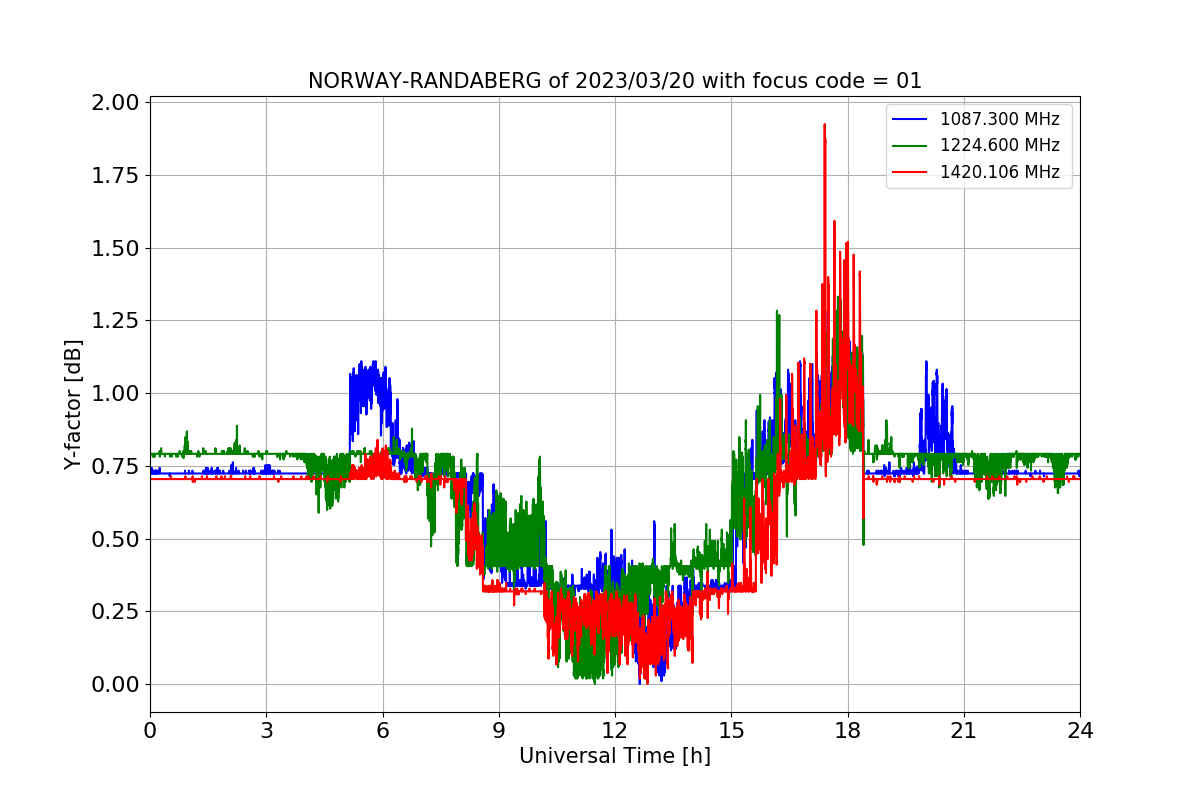The height and width of the screenshot is (800, 1200).
Task: Click the blue line swatch in the legend
Action: click(909, 119)
